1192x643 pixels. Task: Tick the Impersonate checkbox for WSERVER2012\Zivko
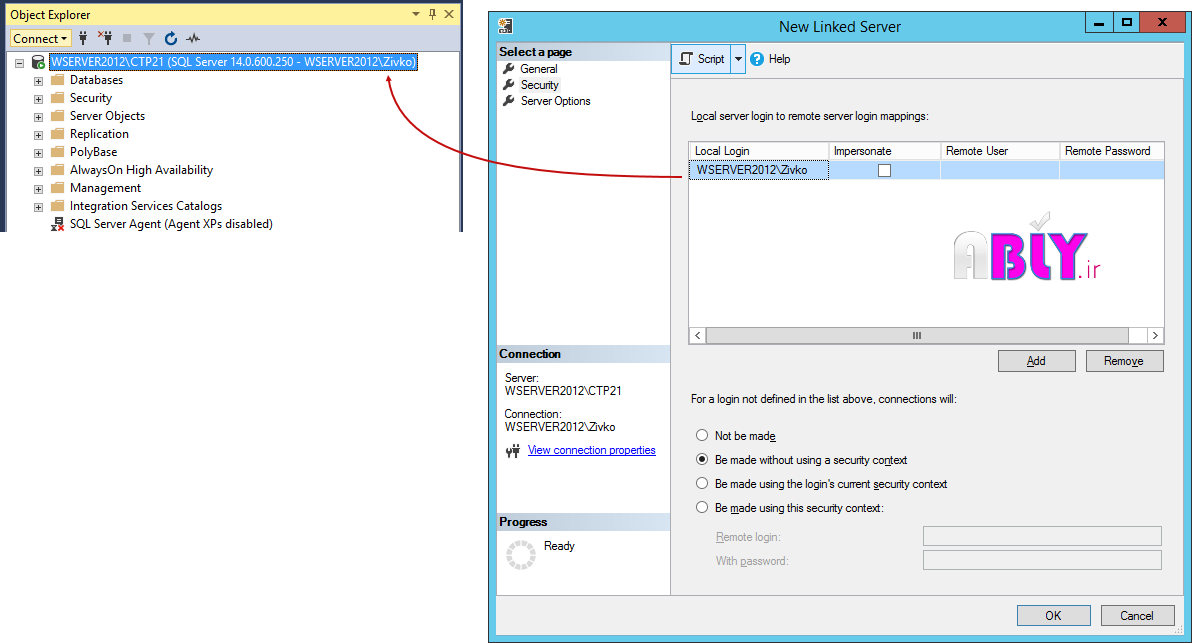884,170
